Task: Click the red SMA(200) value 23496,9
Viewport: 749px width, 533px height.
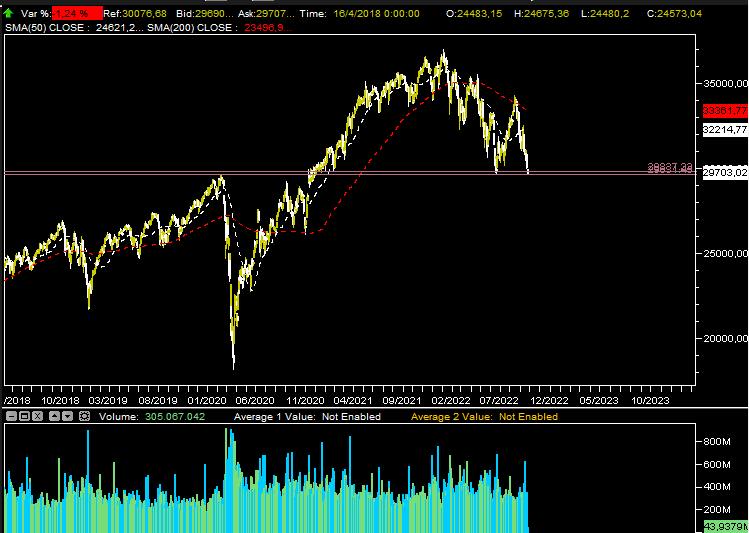Action: coord(268,28)
